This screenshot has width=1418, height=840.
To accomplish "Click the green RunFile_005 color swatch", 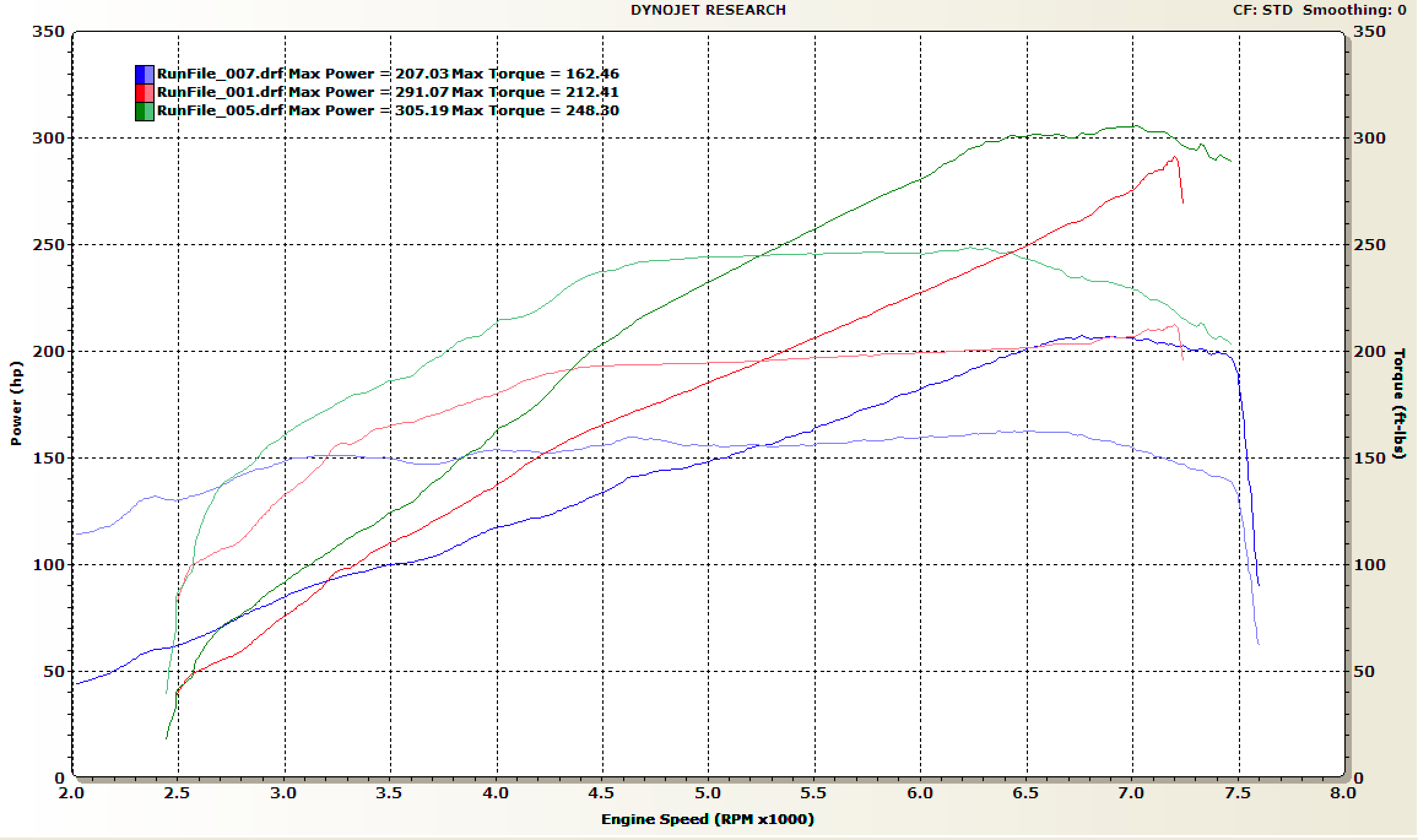I will click(144, 111).
